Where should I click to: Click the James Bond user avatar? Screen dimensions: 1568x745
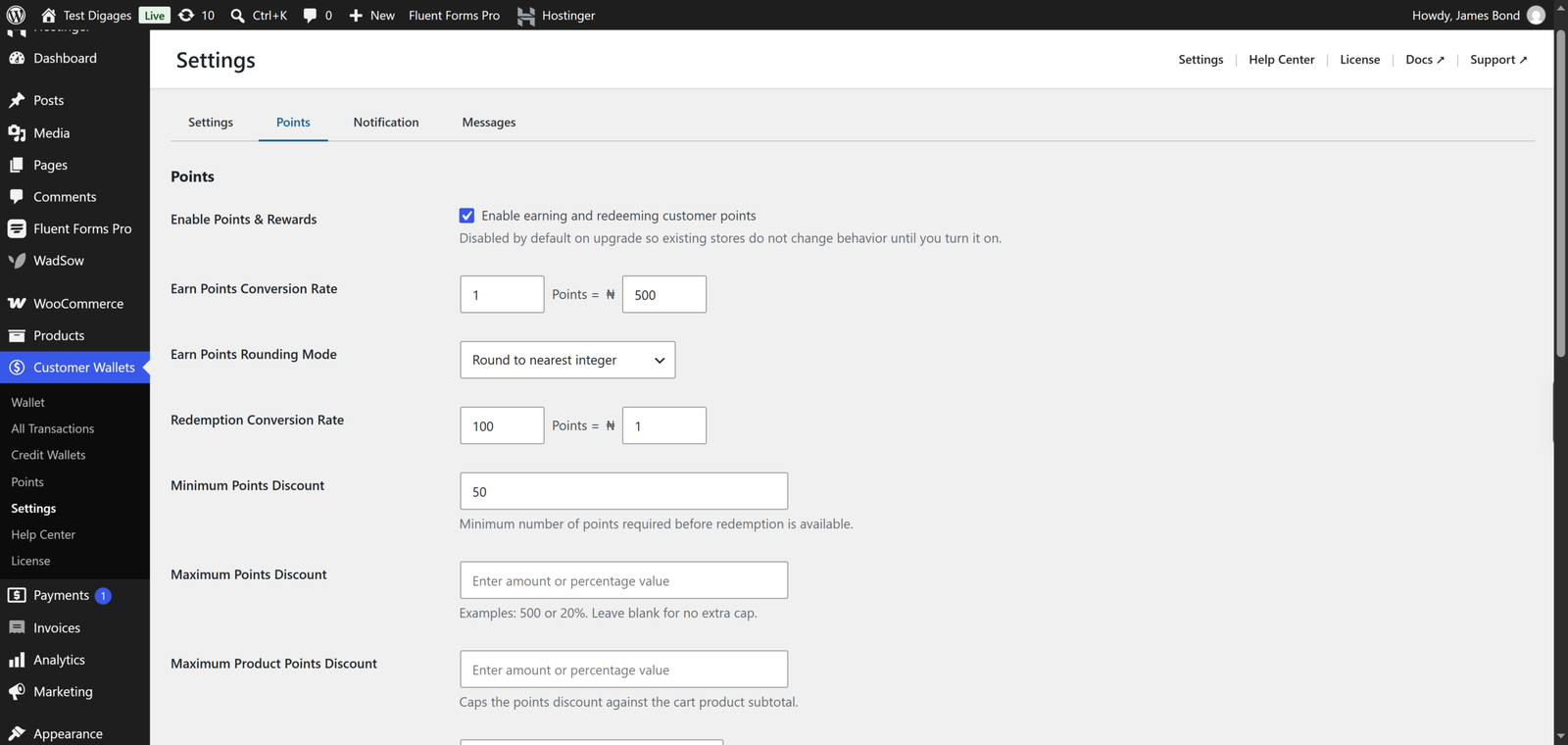pyautogui.click(x=1536, y=15)
